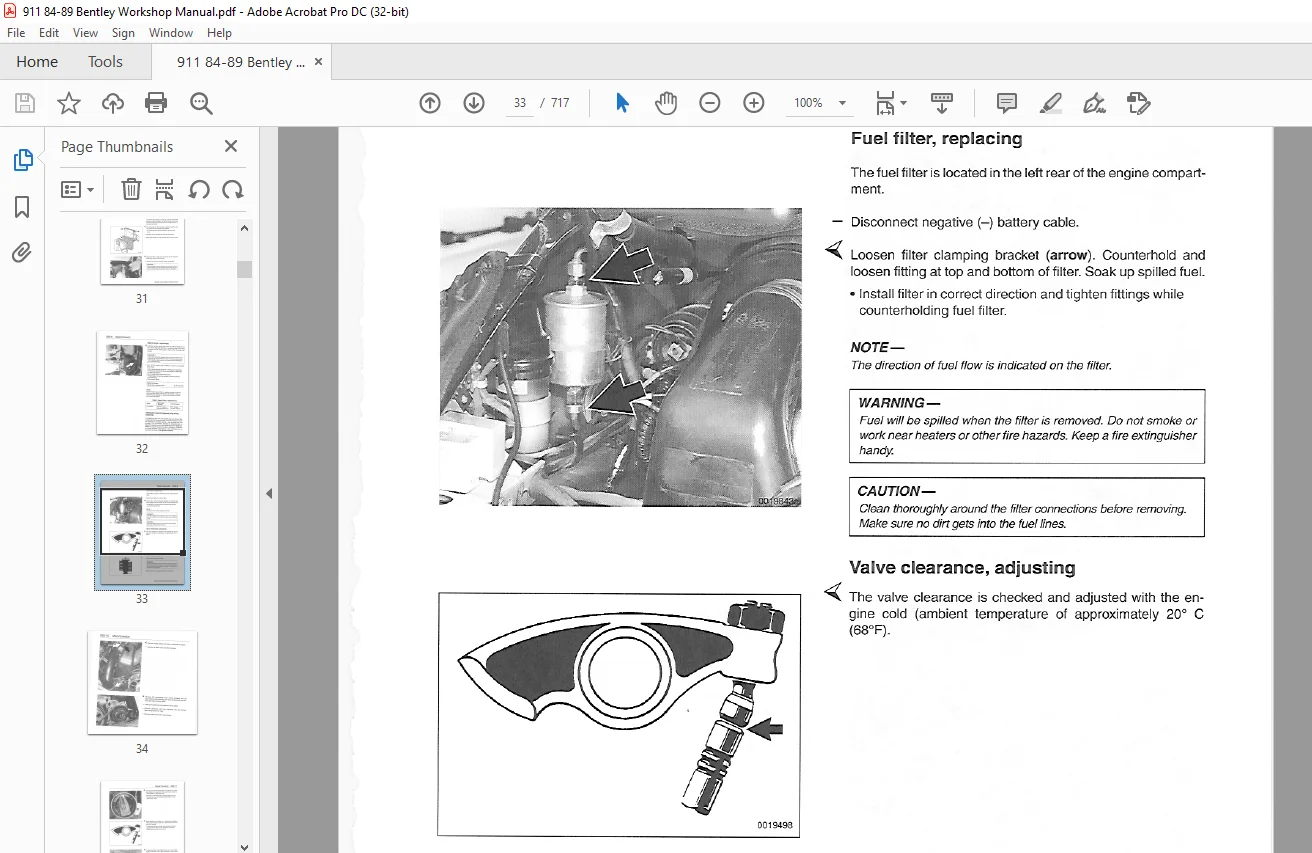Close the Page Thumbnails panel
Viewport: 1312px width, 853px height.
[231, 146]
